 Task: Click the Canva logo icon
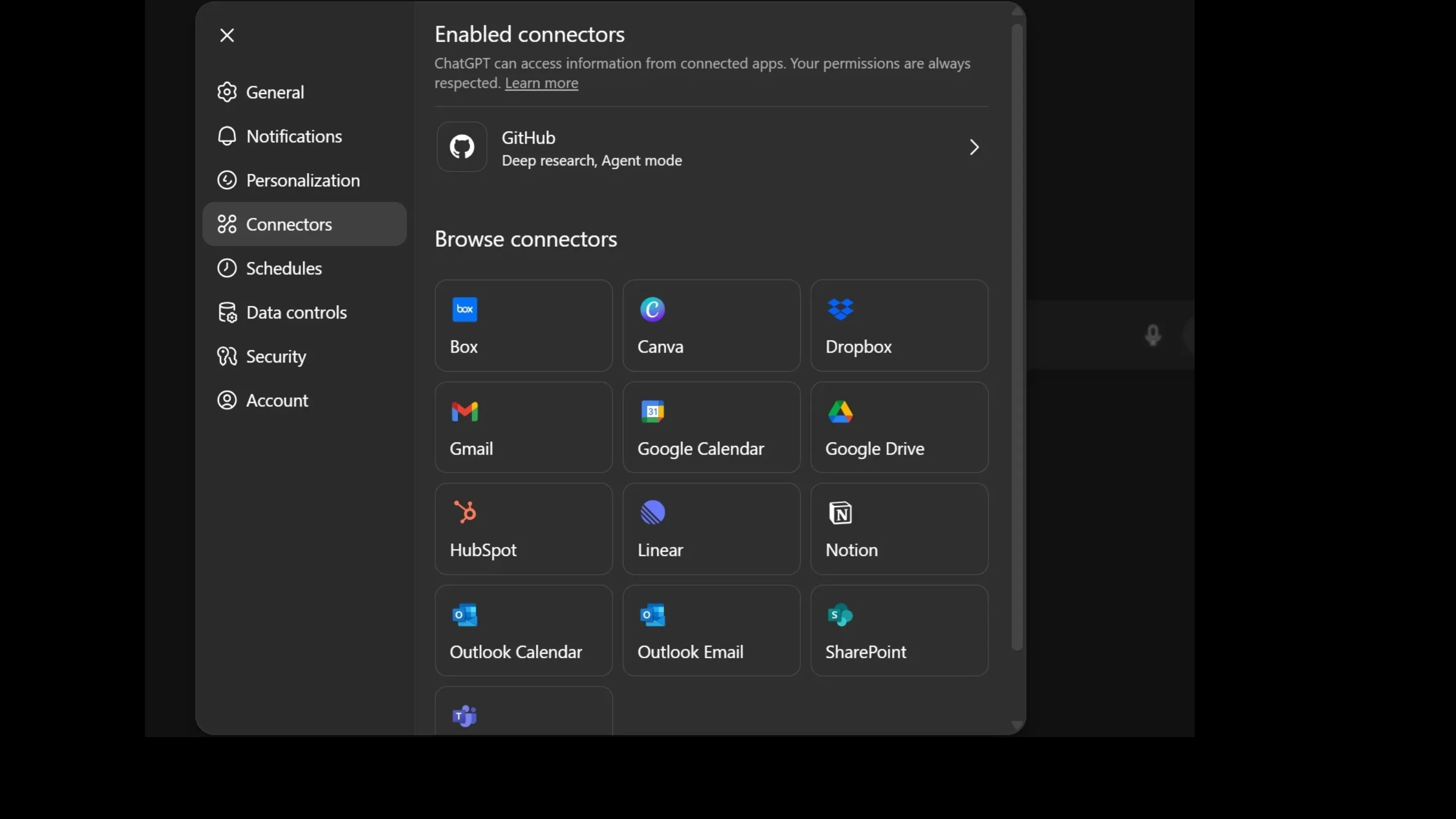tap(652, 309)
